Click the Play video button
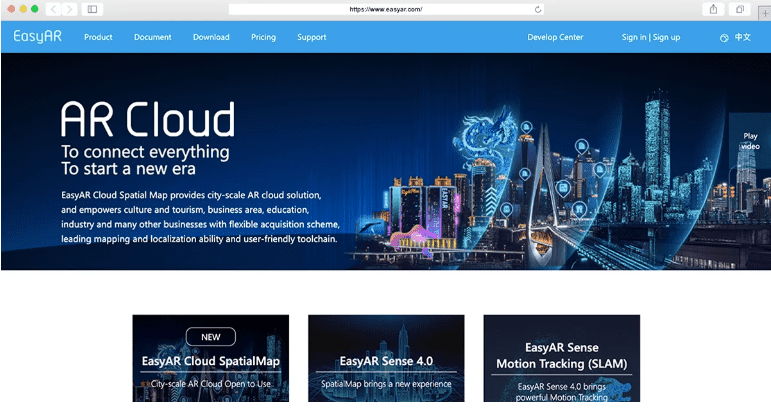 (x=750, y=141)
